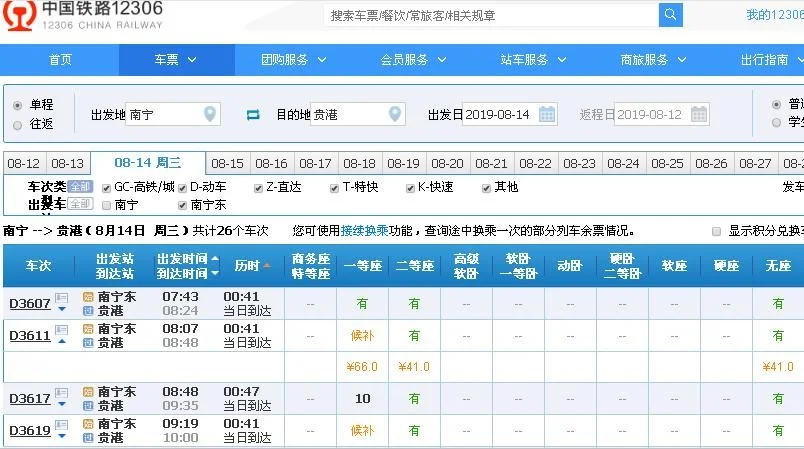Screen dimensions: 804x449
Task: Open train D3619 link
Action: tap(30, 431)
